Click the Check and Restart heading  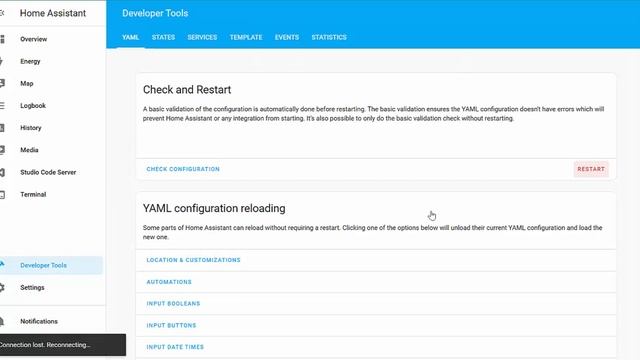pos(187,90)
